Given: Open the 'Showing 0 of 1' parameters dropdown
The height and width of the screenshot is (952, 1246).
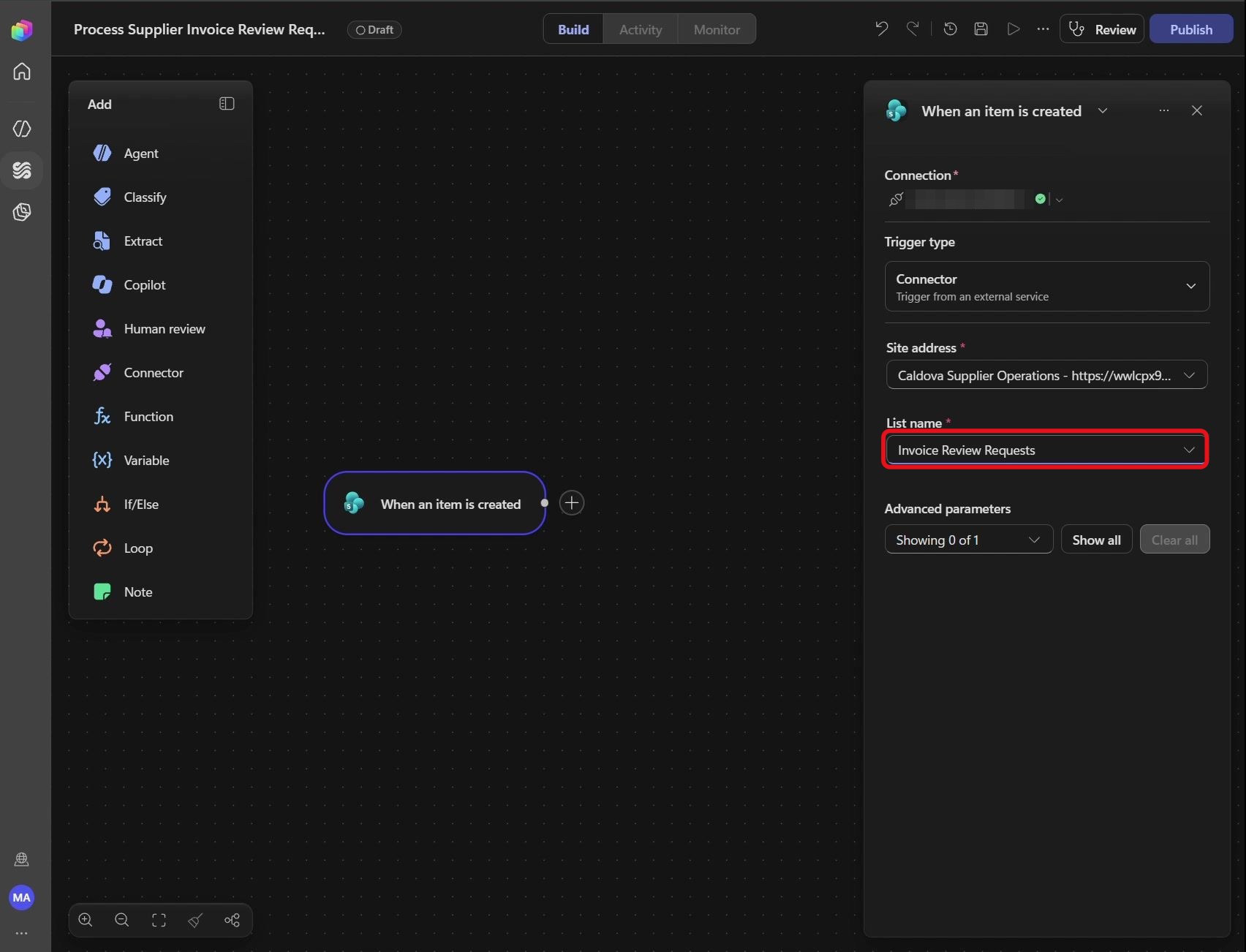Looking at the screenshot, I should click(969, 540).
